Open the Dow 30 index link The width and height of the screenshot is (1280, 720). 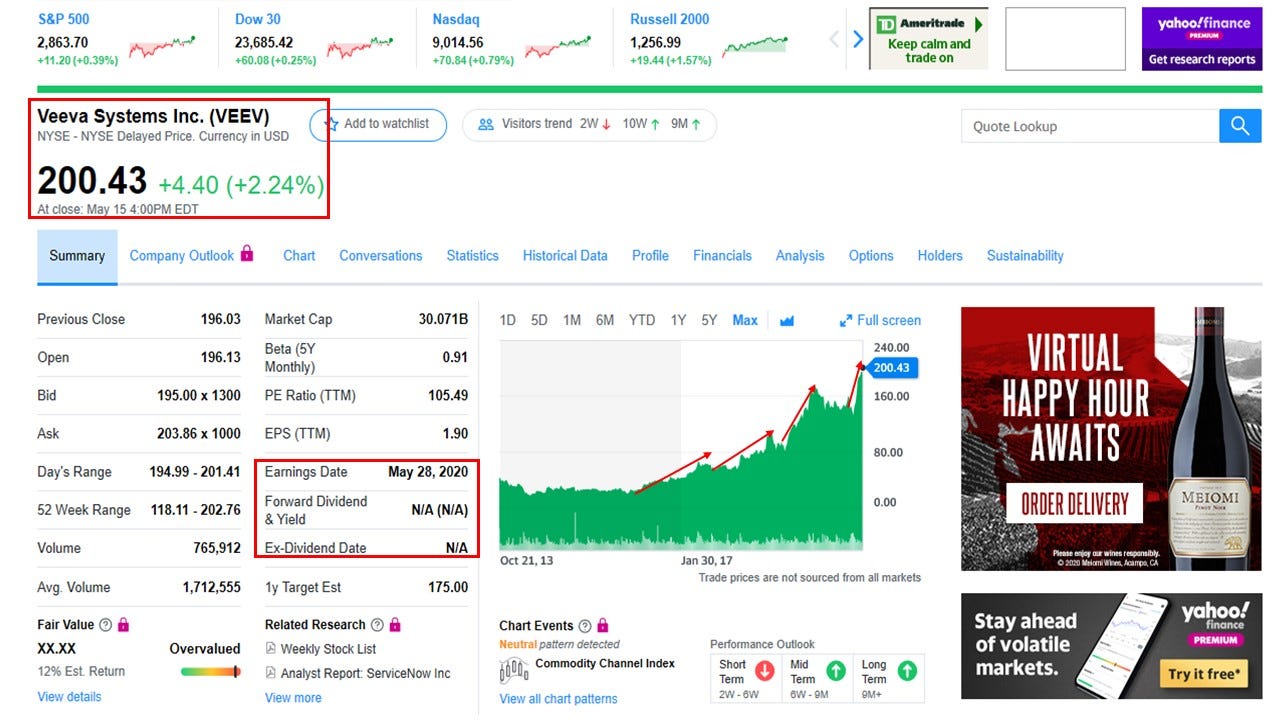point(258,19)
